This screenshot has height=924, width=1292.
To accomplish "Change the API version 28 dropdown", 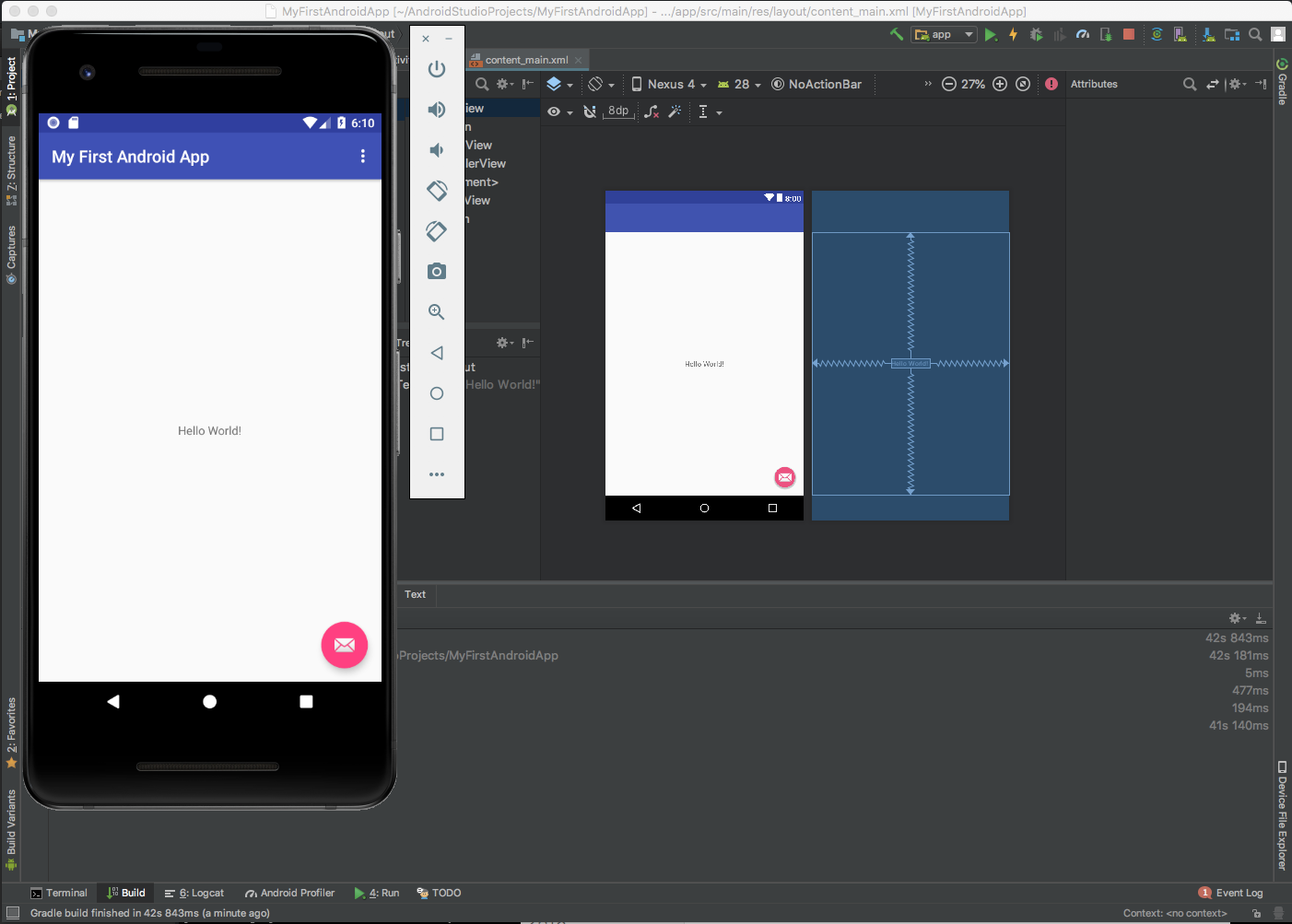I will pos(739,84).
